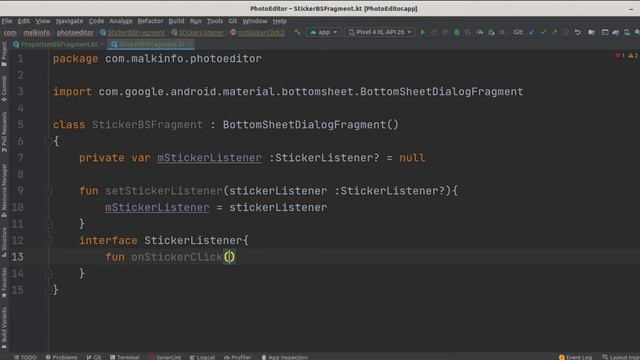Click the onStickerClick breadcrumb in navigation bar
The width and height of the screenshot is (640, 360).
(258, 32)
